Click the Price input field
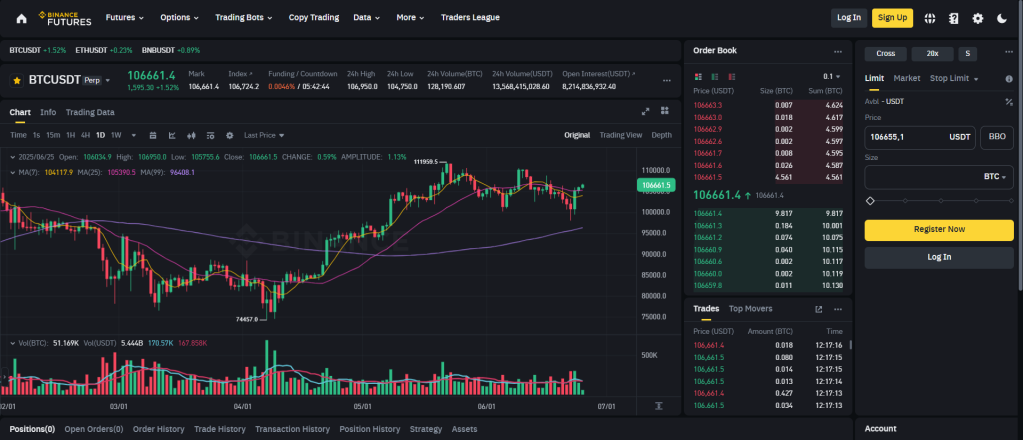1023x440 pixels. (903, 137)
